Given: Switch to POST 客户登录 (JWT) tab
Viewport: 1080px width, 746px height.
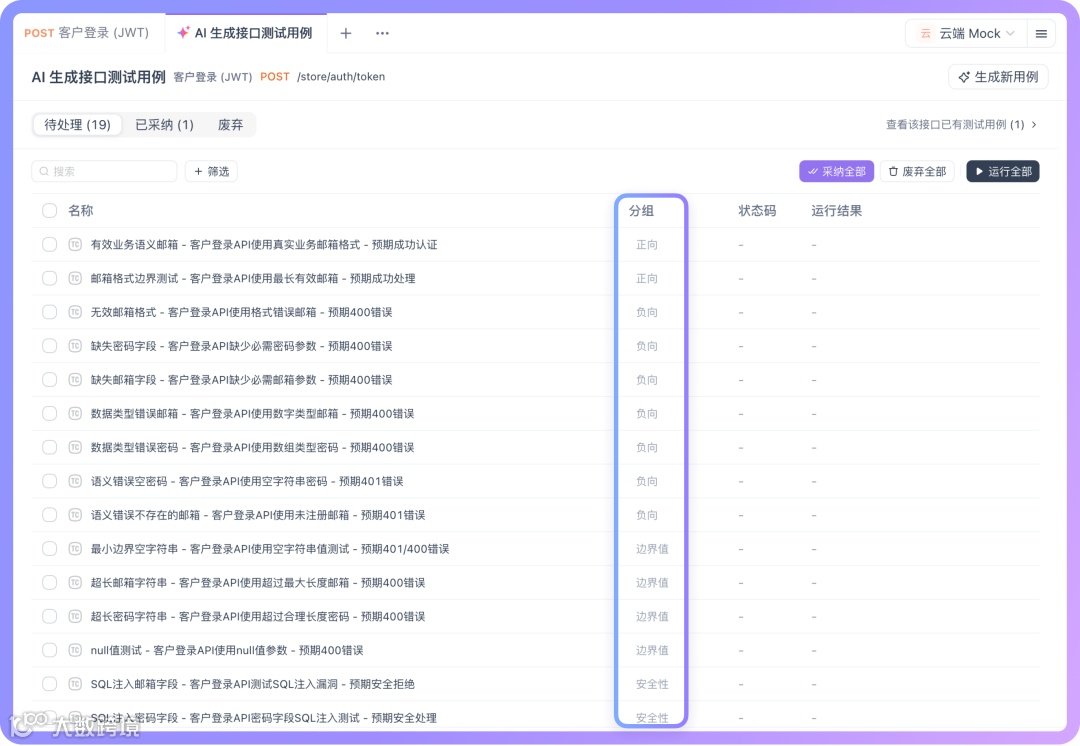Looking at the screenshot, I should coord(87,33).
